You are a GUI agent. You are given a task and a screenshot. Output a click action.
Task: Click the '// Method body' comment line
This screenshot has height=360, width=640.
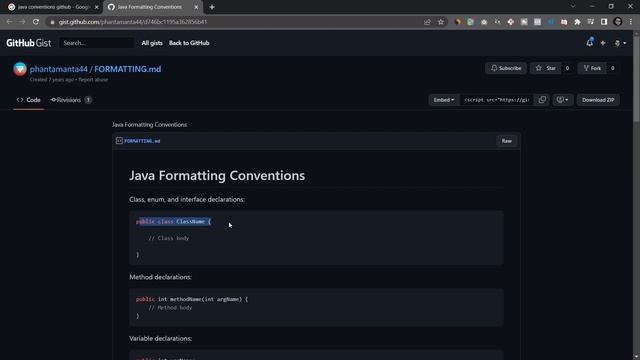[170, 308]
